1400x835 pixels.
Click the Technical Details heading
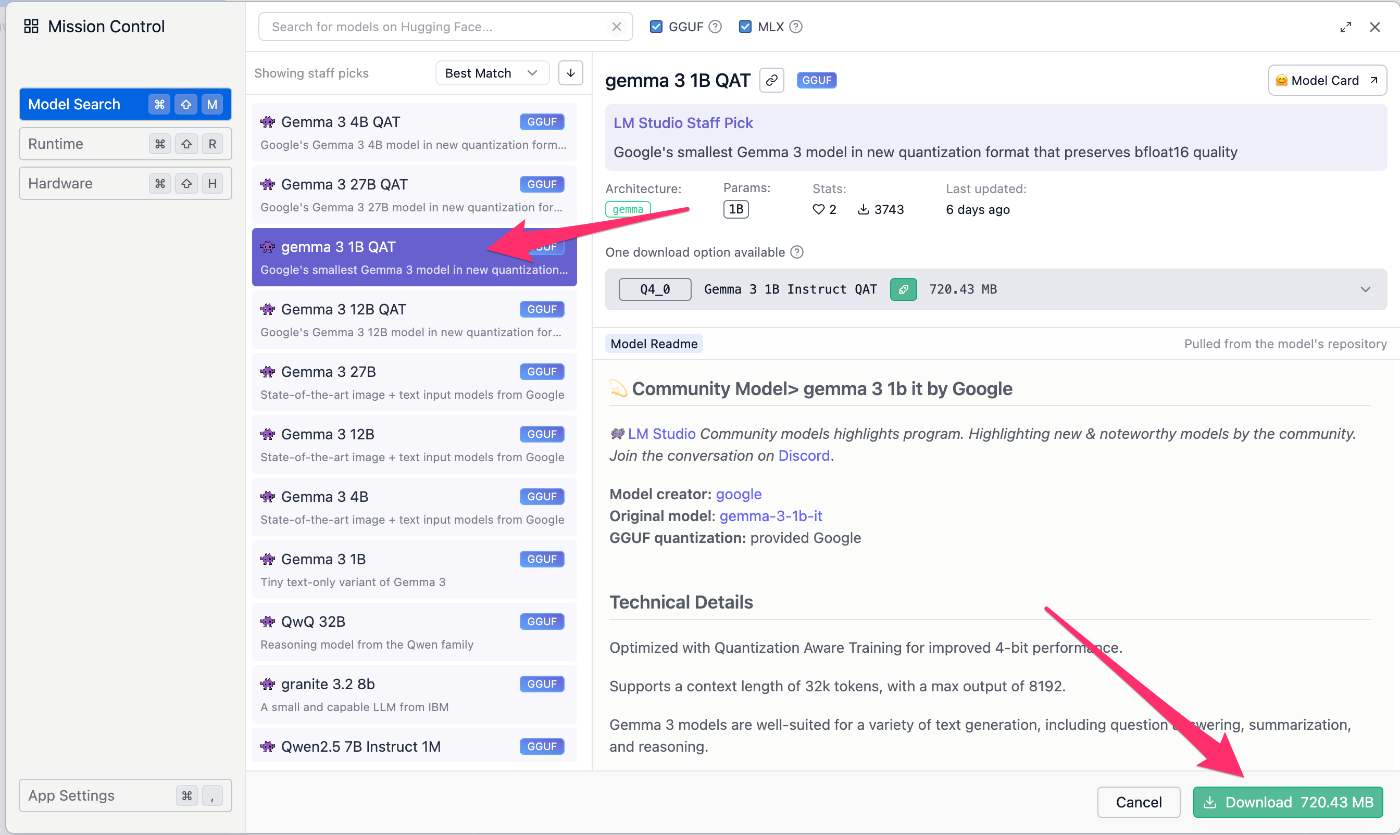(681, 602)
